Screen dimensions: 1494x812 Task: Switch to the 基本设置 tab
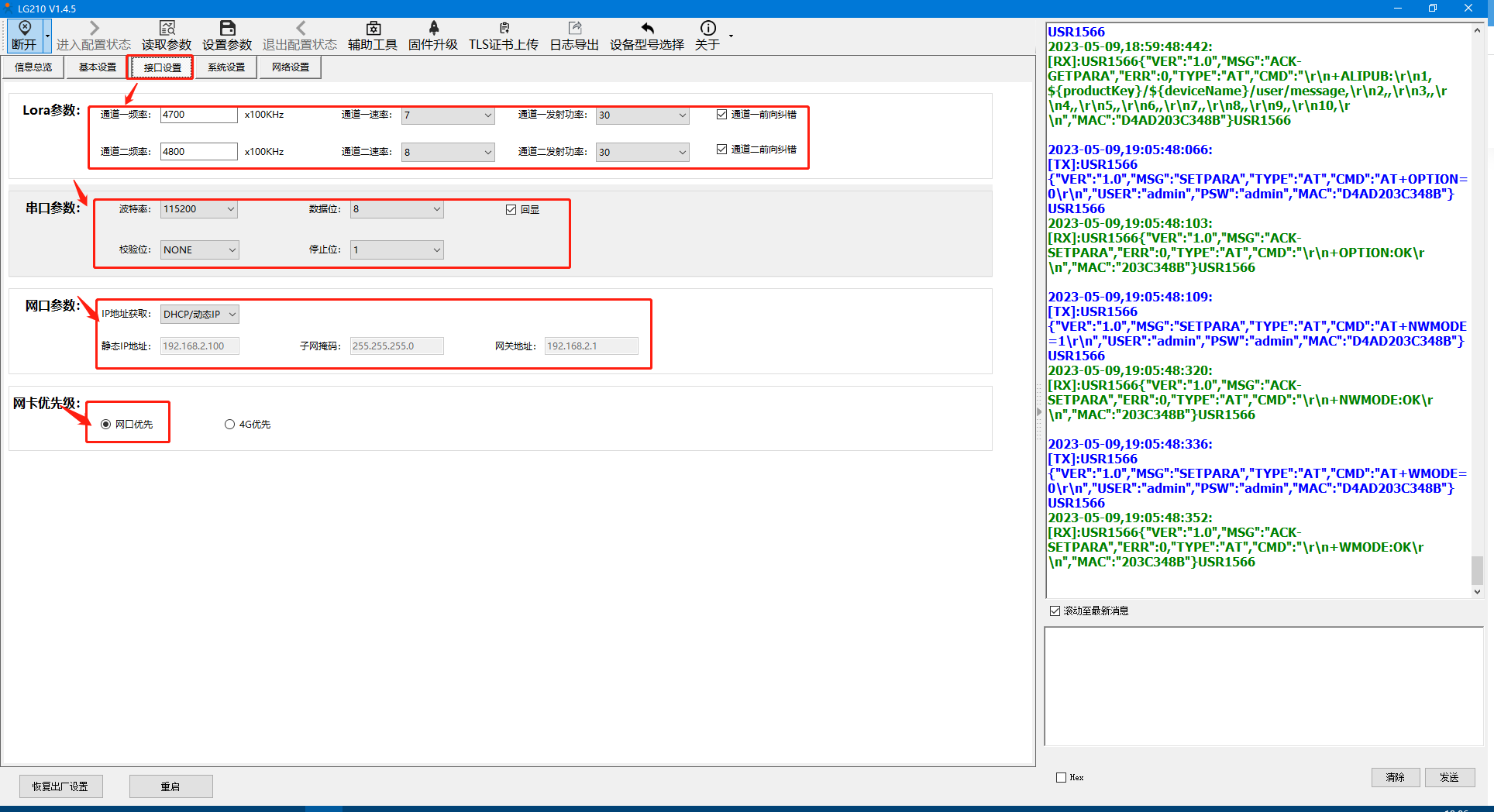98,67
